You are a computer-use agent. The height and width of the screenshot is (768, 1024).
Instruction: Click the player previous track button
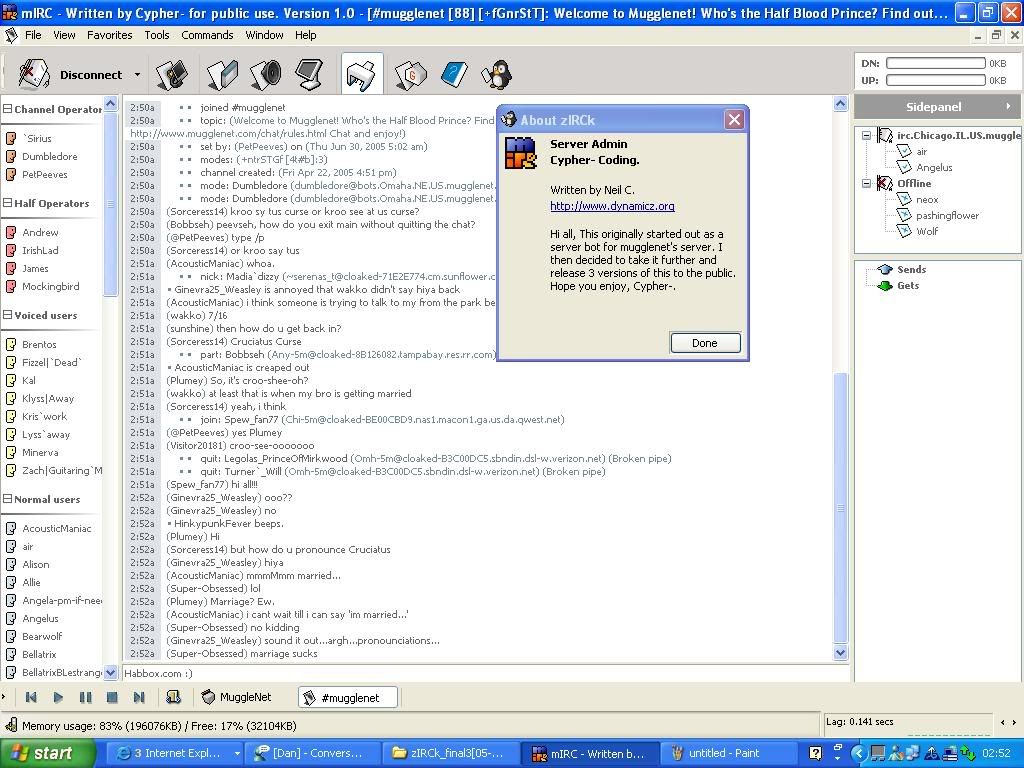pos(31,697)
